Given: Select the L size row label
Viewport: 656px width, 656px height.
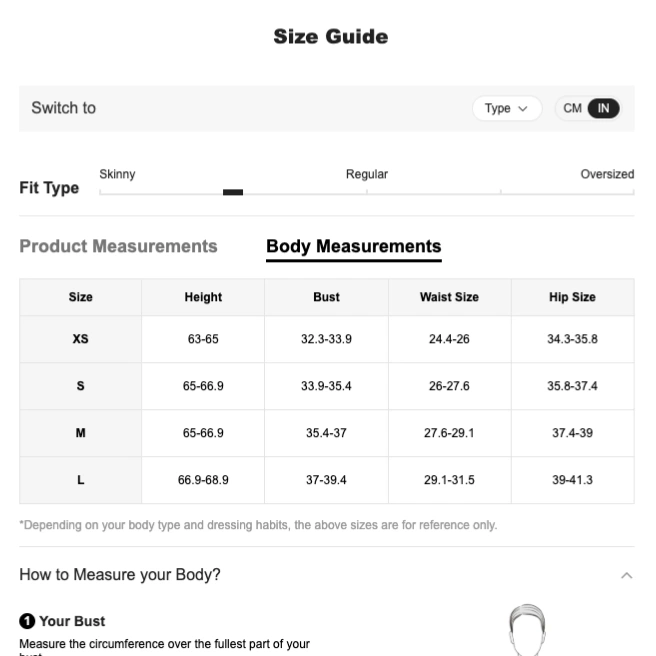Looking at the screenshot, I should (x=80, y=480).
